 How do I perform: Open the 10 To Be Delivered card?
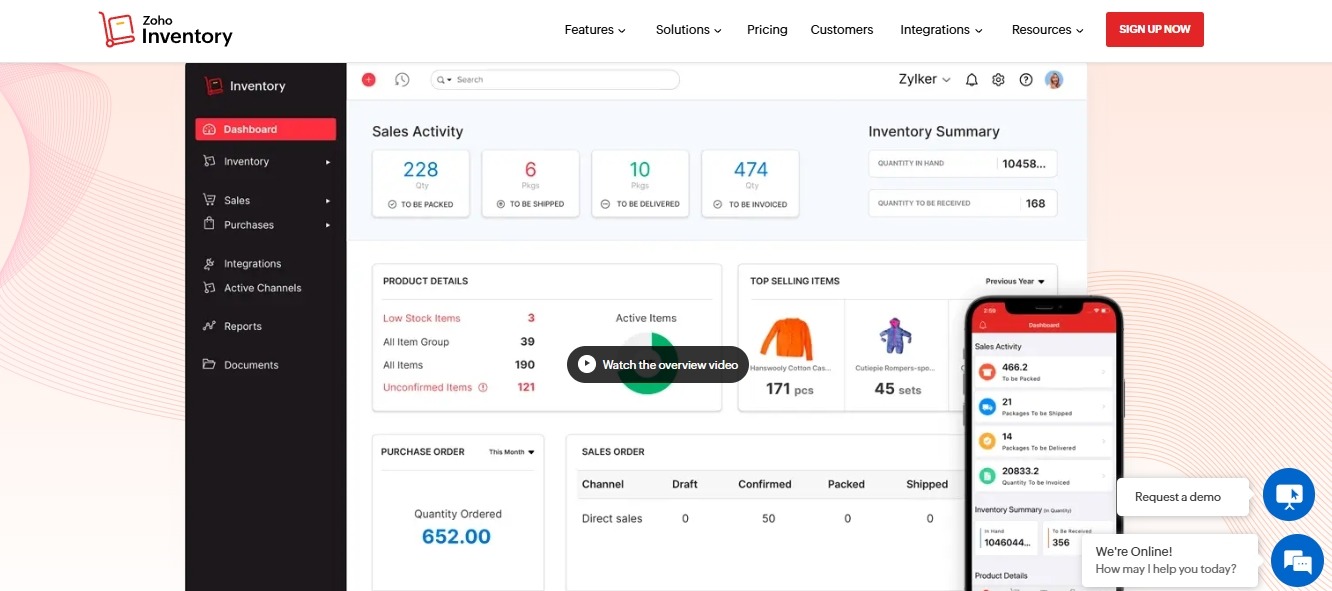[x=640, y=184]
